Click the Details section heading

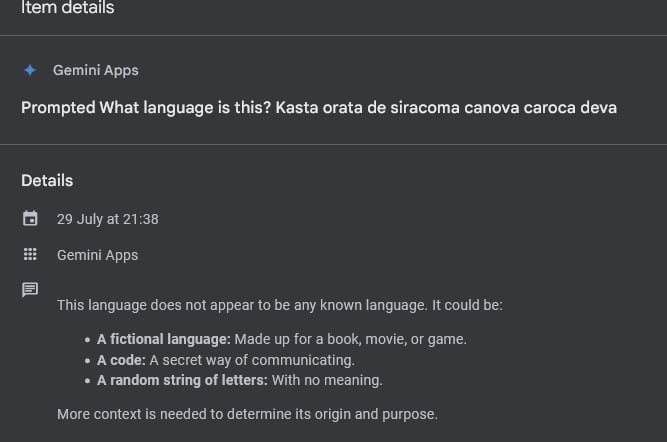(x=47, y=181)
